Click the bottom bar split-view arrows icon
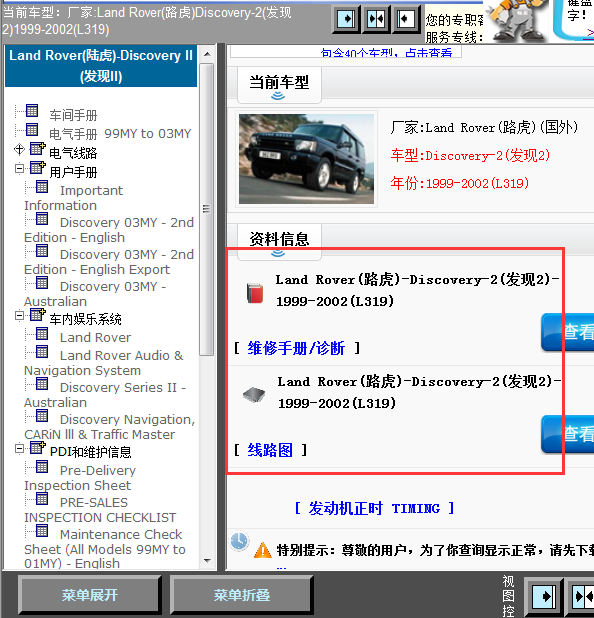The width and height of the screenshot is (594, 618). click(x=582, y=597)
